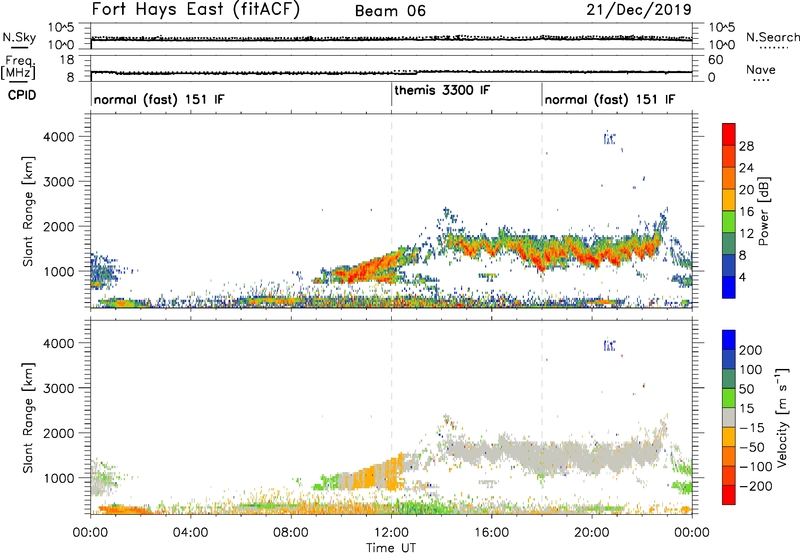This screenshot has width=800, height=554.
Task: Click the "08:00" time tick label
Action: click(291, 533)
